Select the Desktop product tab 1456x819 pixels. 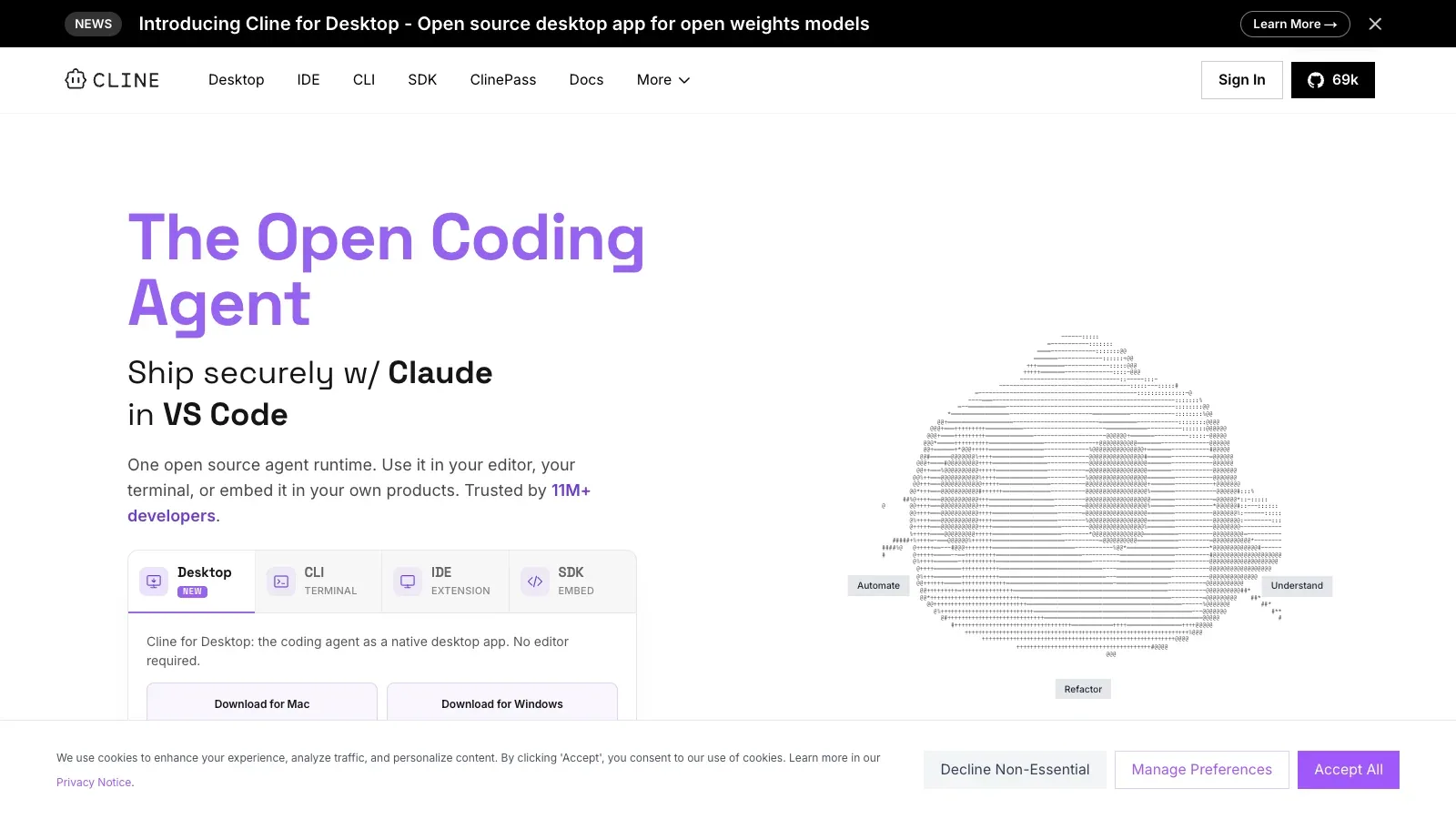[x=191, y=581]
